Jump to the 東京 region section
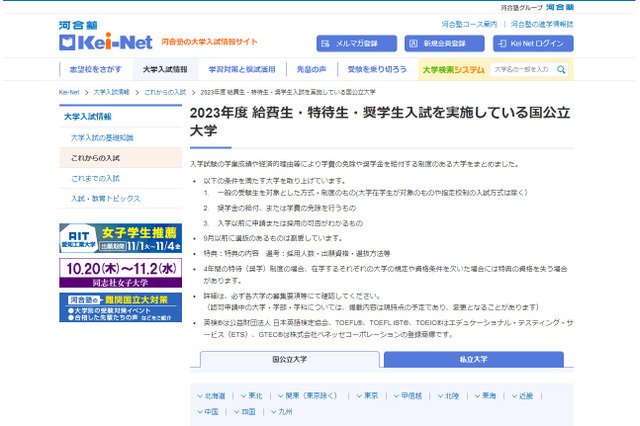The image size is (640, 426). click(367, 396)
